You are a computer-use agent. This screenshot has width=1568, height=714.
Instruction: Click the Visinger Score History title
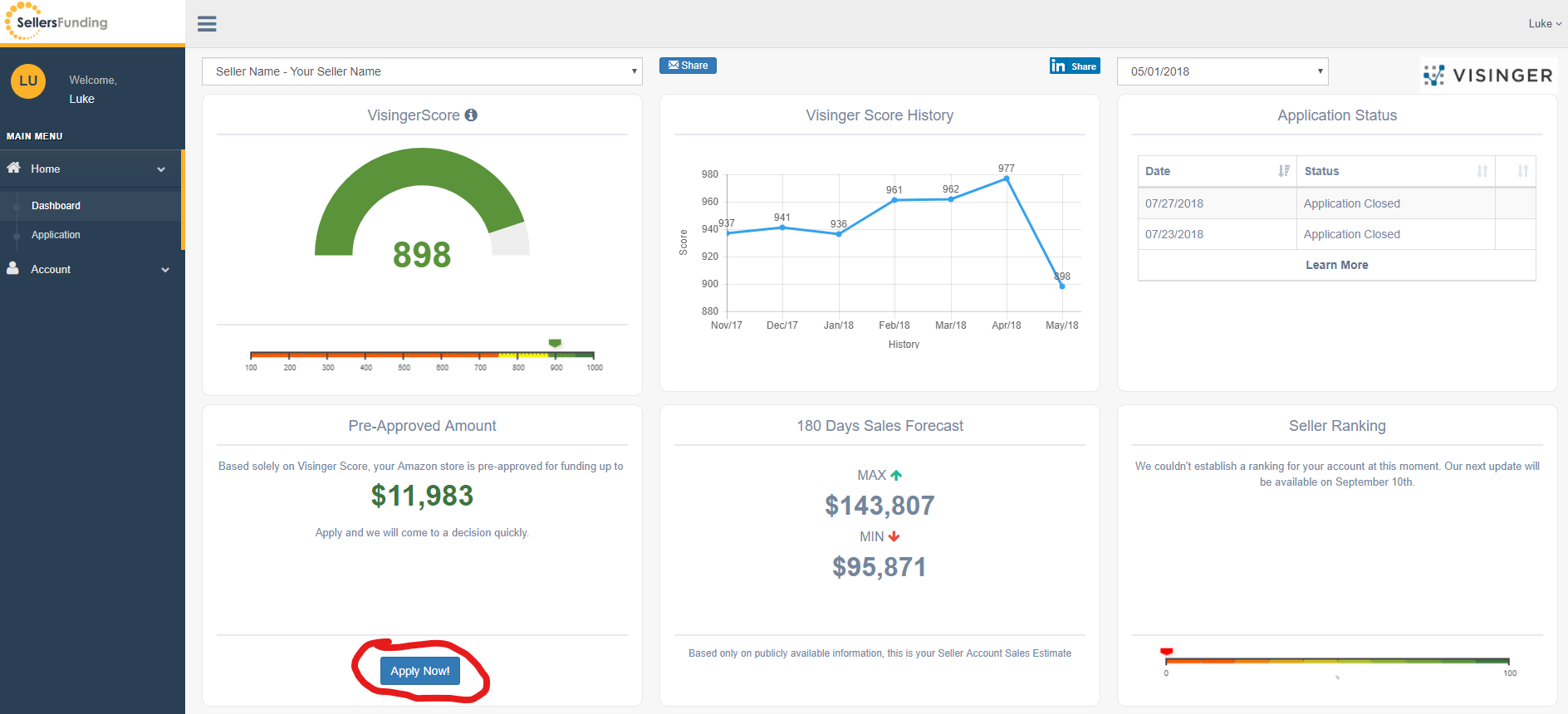coord(880,115)
